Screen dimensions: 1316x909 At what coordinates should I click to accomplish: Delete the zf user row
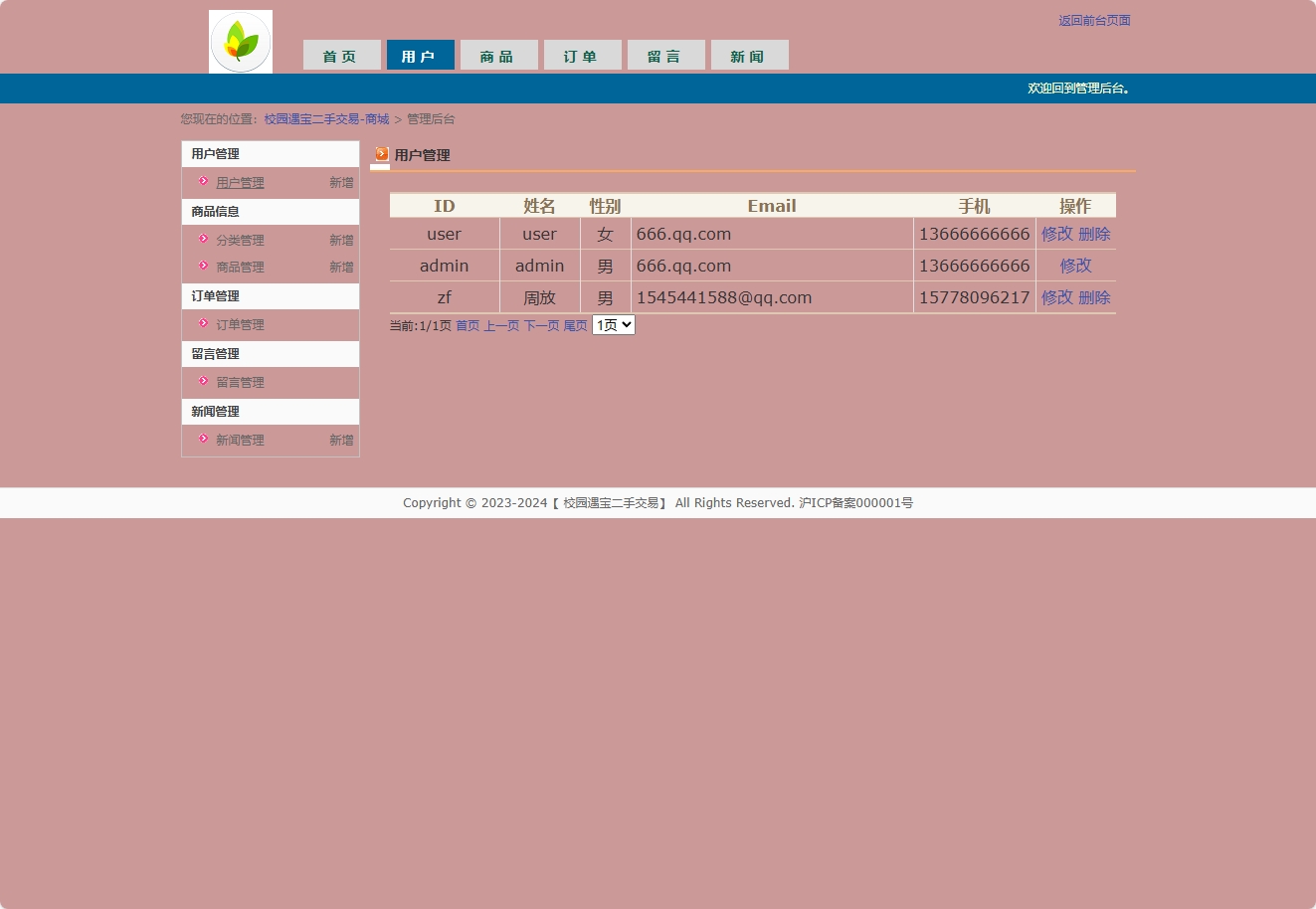click(x=1094, y=297)
